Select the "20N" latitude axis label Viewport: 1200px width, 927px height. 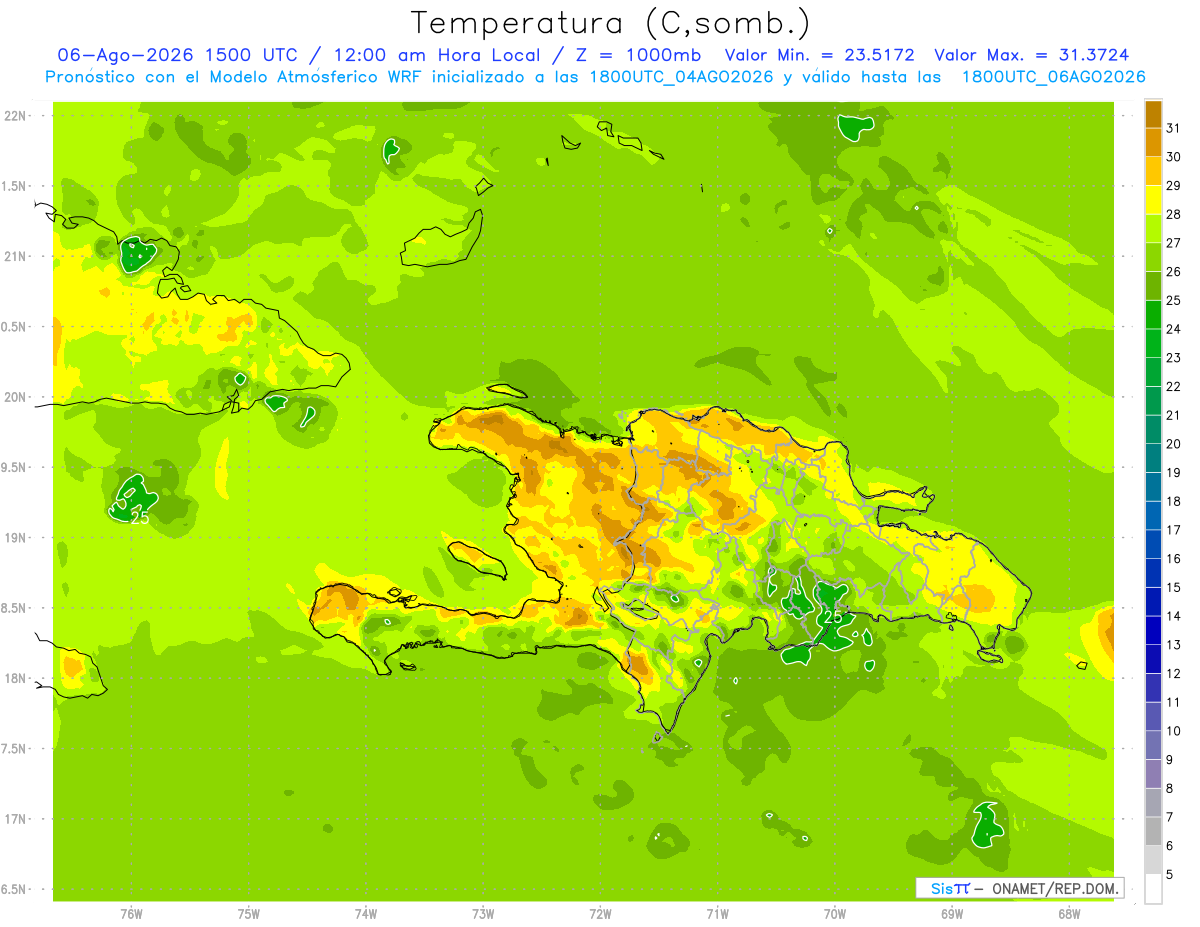point(15,397)
